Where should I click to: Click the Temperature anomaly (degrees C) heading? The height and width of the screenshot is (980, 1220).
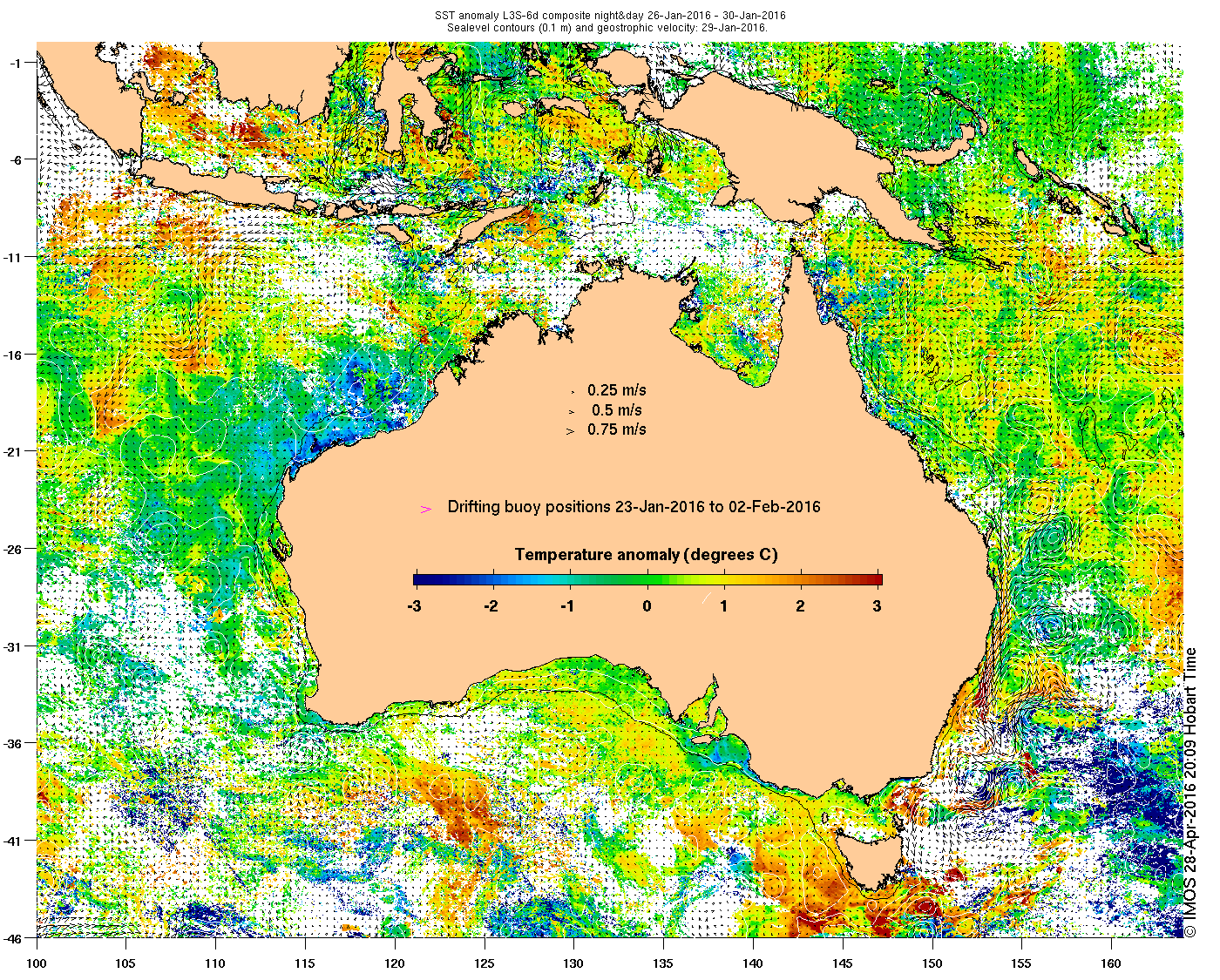click(x=646, y=555)
